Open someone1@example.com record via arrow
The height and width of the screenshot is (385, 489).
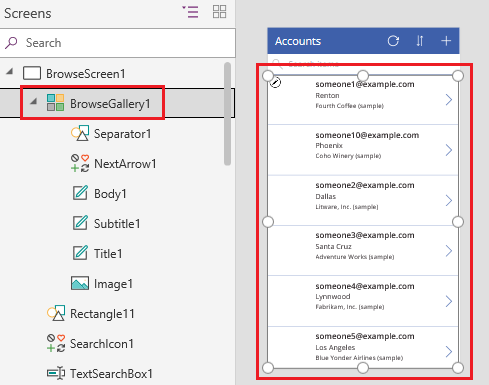click(449, 99)
